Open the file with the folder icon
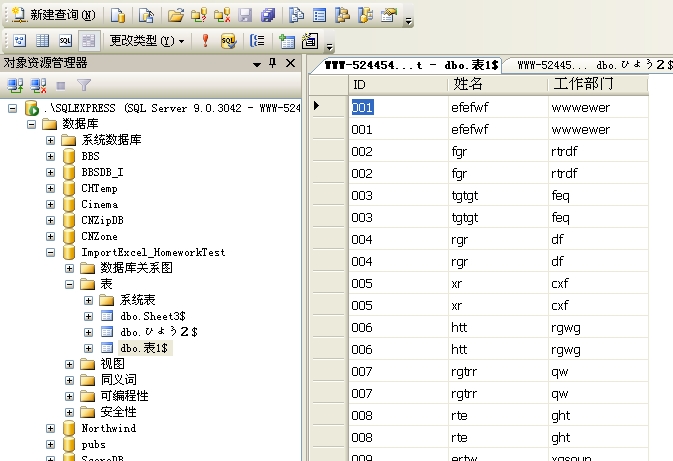 coord(176,15)
